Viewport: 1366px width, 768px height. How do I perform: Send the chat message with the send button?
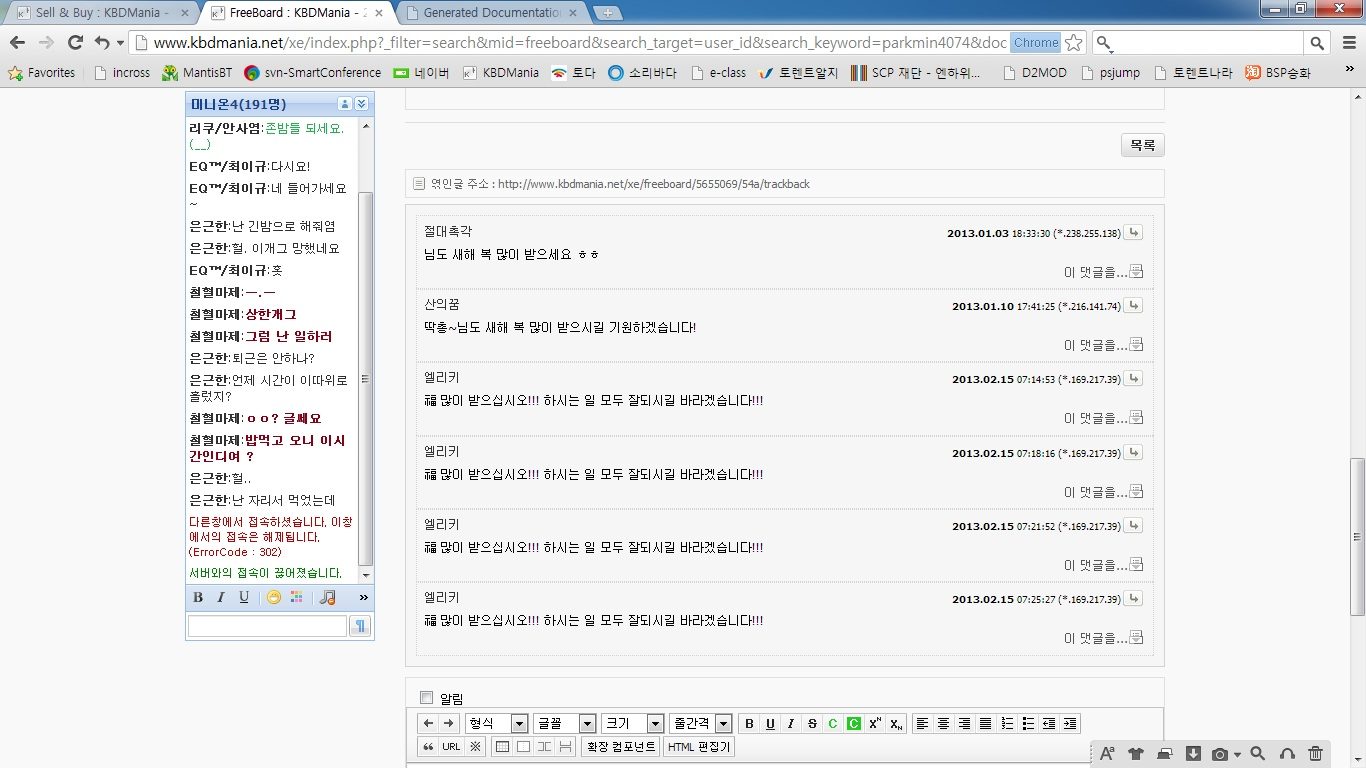click(360, 626)
